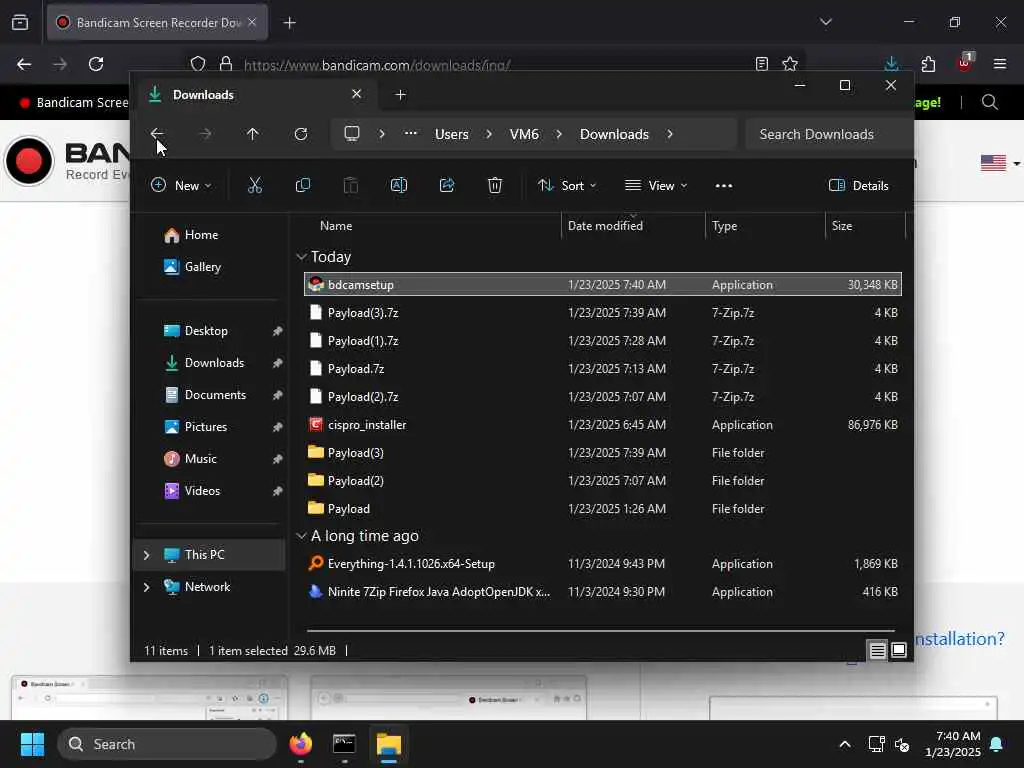Viewport: 1024px width, 768px height.
Task: Collapse the A long time ago group
Action: [301, 536]
